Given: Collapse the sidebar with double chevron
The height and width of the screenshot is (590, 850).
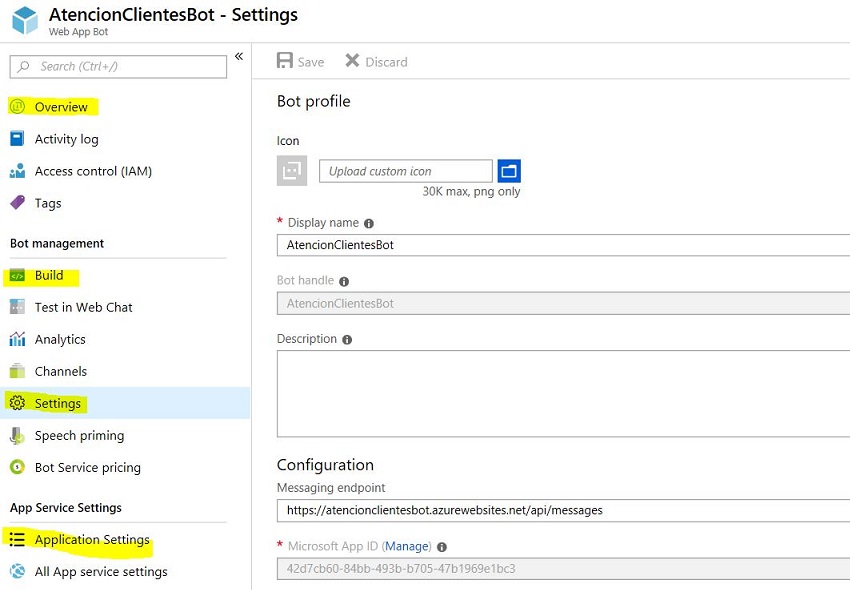Looking at the screenshot, I should (239, 56).
